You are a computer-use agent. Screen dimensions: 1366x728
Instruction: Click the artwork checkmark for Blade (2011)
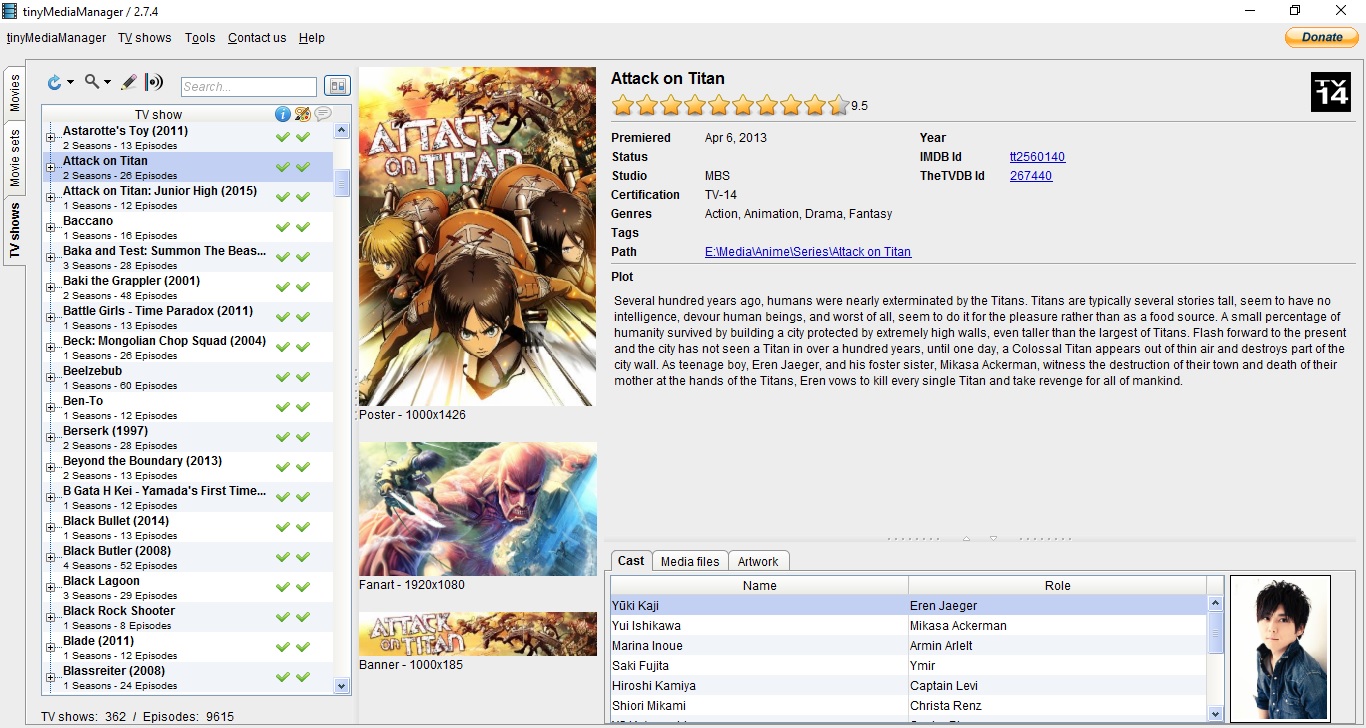tap(303, 647)
